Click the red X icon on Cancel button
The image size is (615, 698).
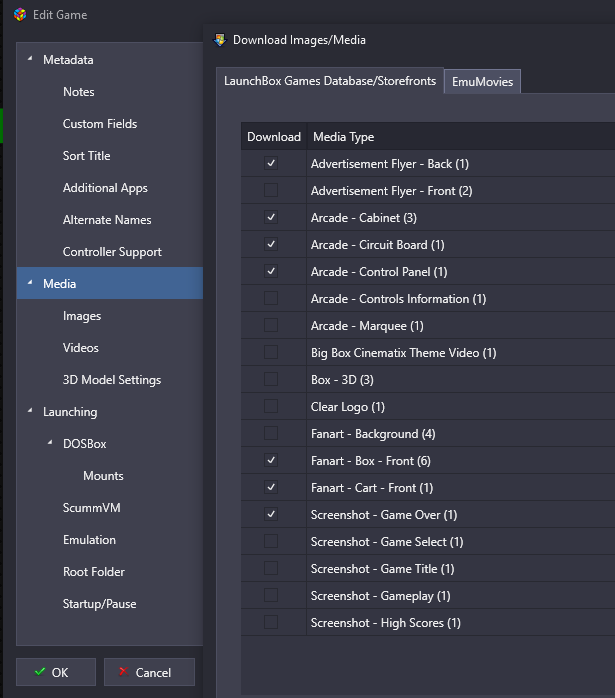pyautogui.click(x=124, y=672)
